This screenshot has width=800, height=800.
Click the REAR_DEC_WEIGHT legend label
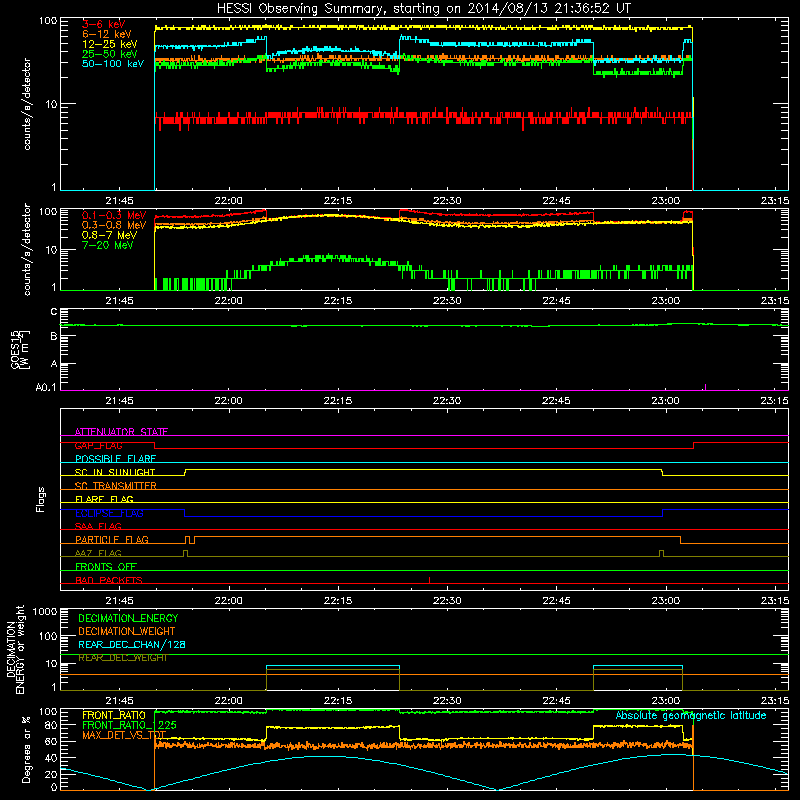click(x=122, y=658)
